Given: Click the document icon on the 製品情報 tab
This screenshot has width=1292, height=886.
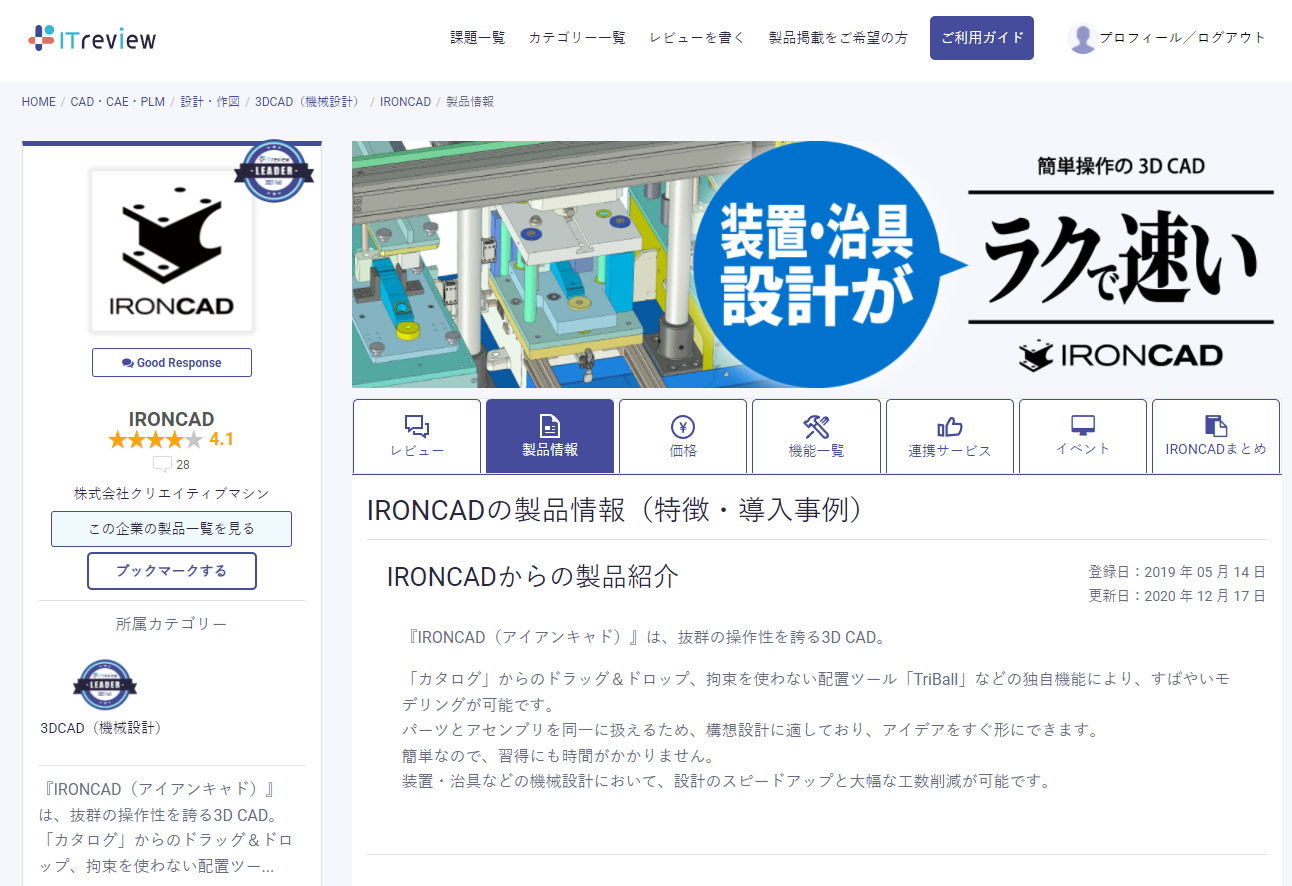Looking at the screenshot, I should point(549,426).
